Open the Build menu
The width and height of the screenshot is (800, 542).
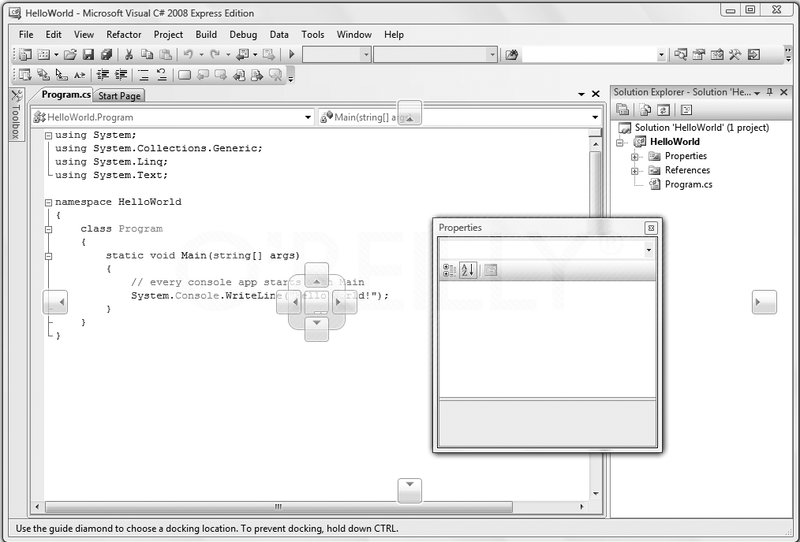(206, 35)
